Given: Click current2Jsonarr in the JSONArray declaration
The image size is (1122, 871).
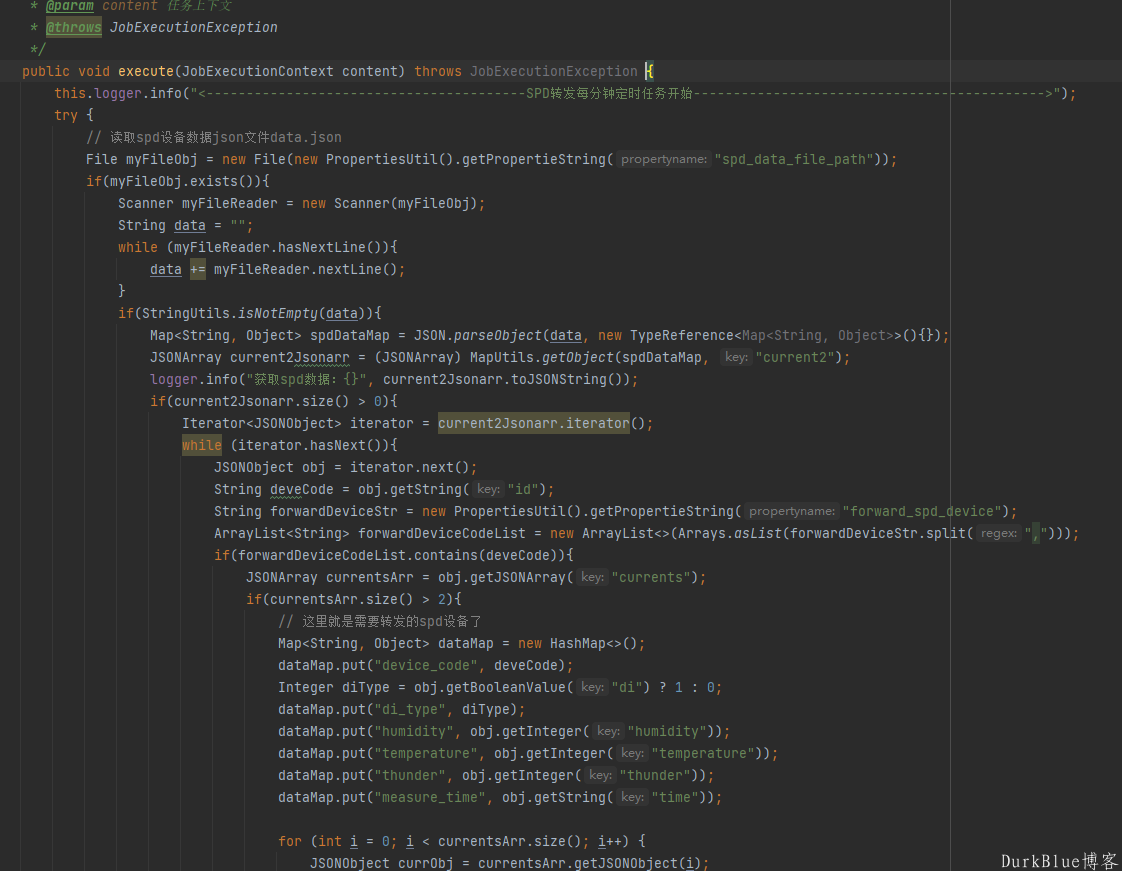Looking at the screenshot, I should 290,358.
